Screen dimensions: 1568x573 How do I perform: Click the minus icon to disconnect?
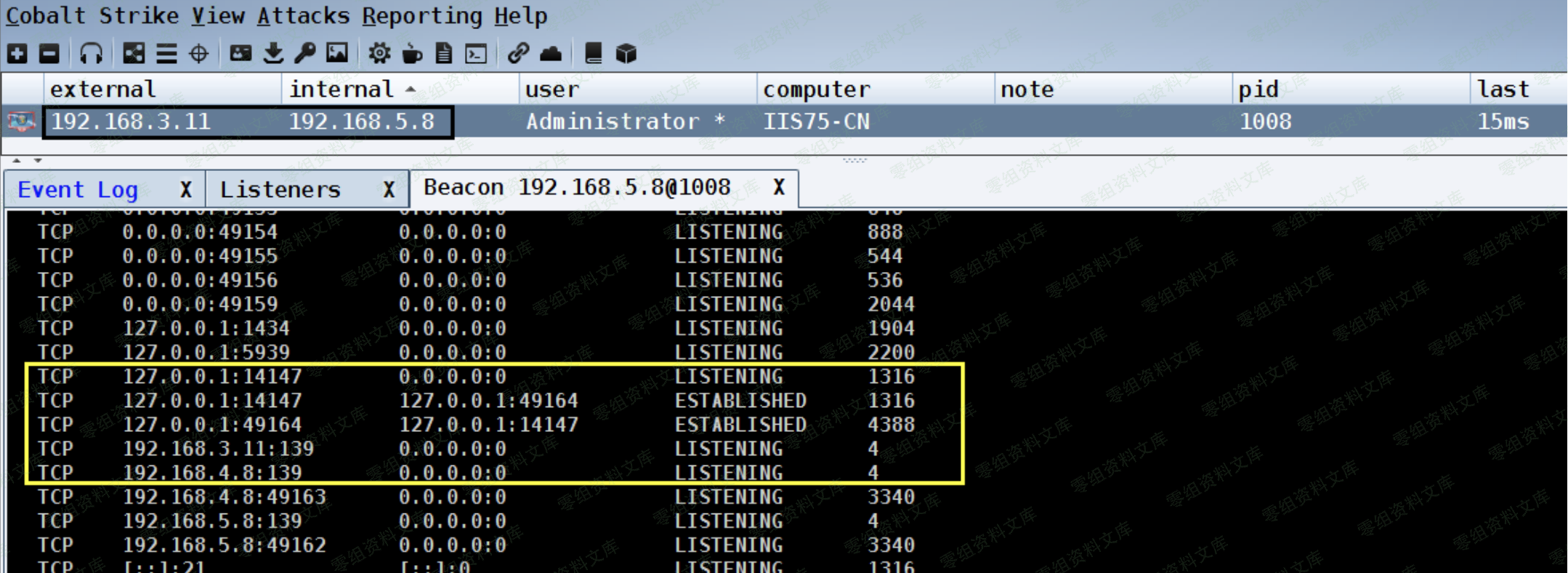pos(49,53)
